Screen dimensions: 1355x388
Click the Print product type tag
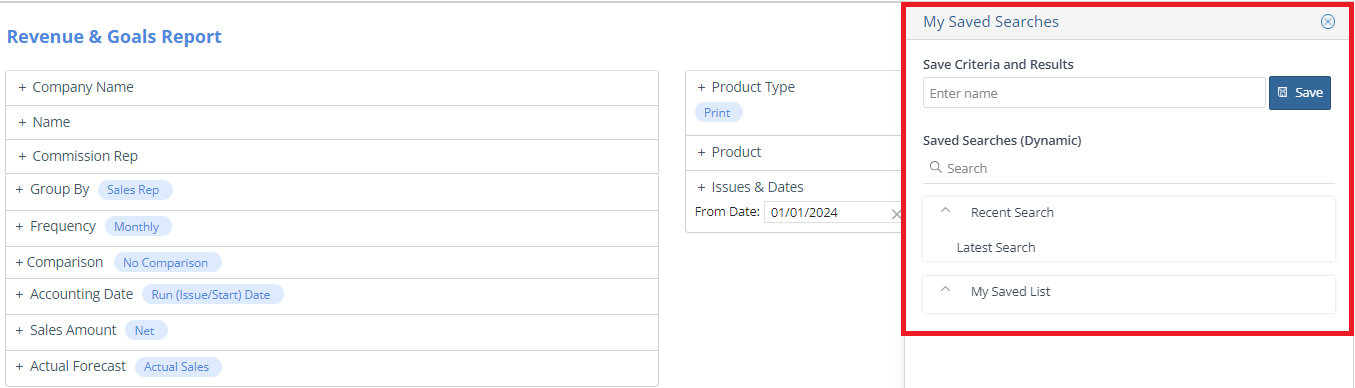(718, 113)
